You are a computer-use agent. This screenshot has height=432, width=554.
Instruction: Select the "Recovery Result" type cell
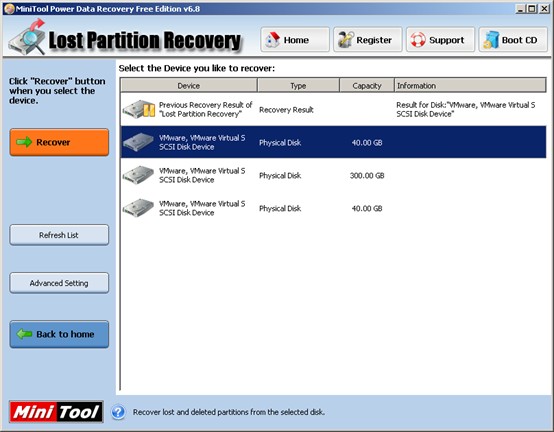[286, 110]
